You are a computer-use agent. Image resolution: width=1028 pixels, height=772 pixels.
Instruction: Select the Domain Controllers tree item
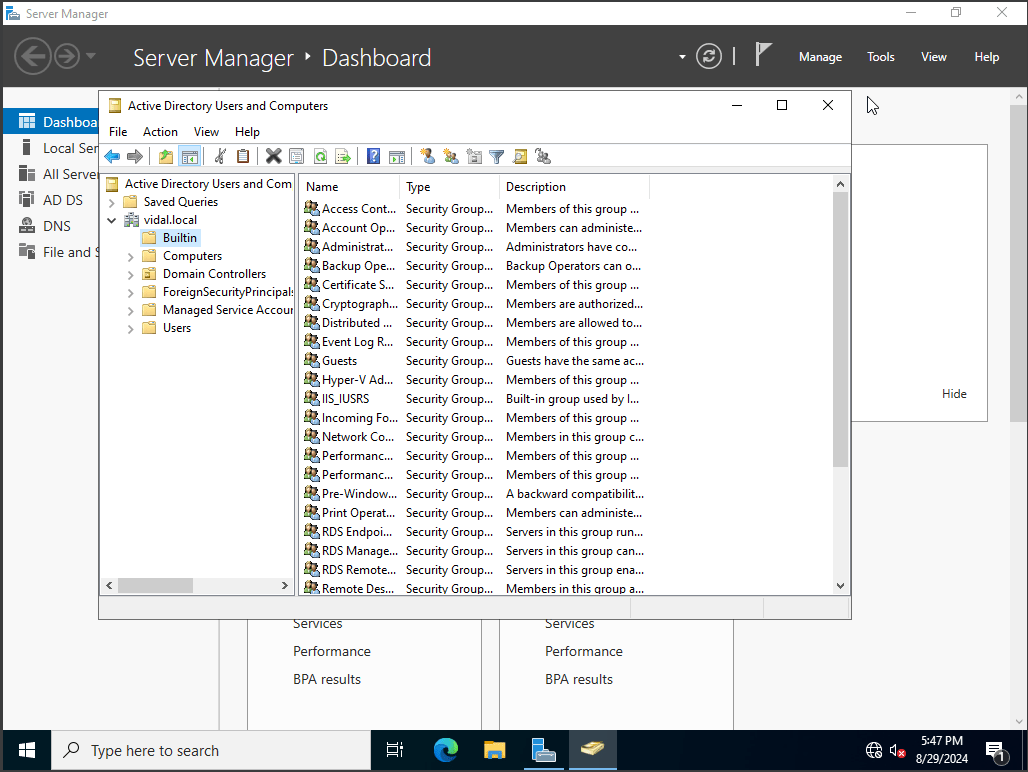[x=214, y=274]
